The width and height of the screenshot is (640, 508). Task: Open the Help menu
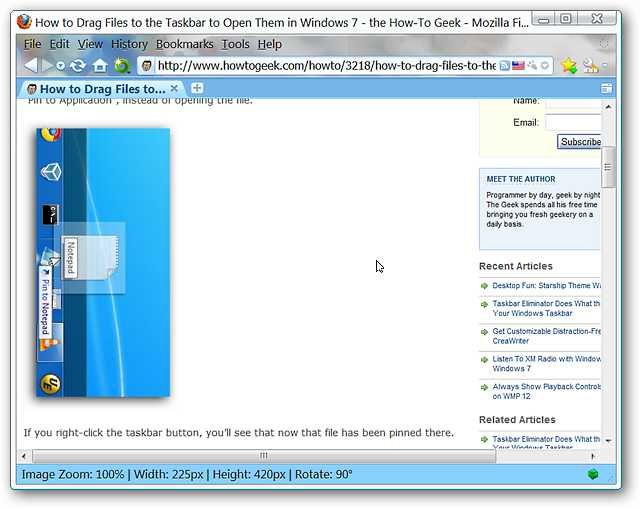click(269, 44)
